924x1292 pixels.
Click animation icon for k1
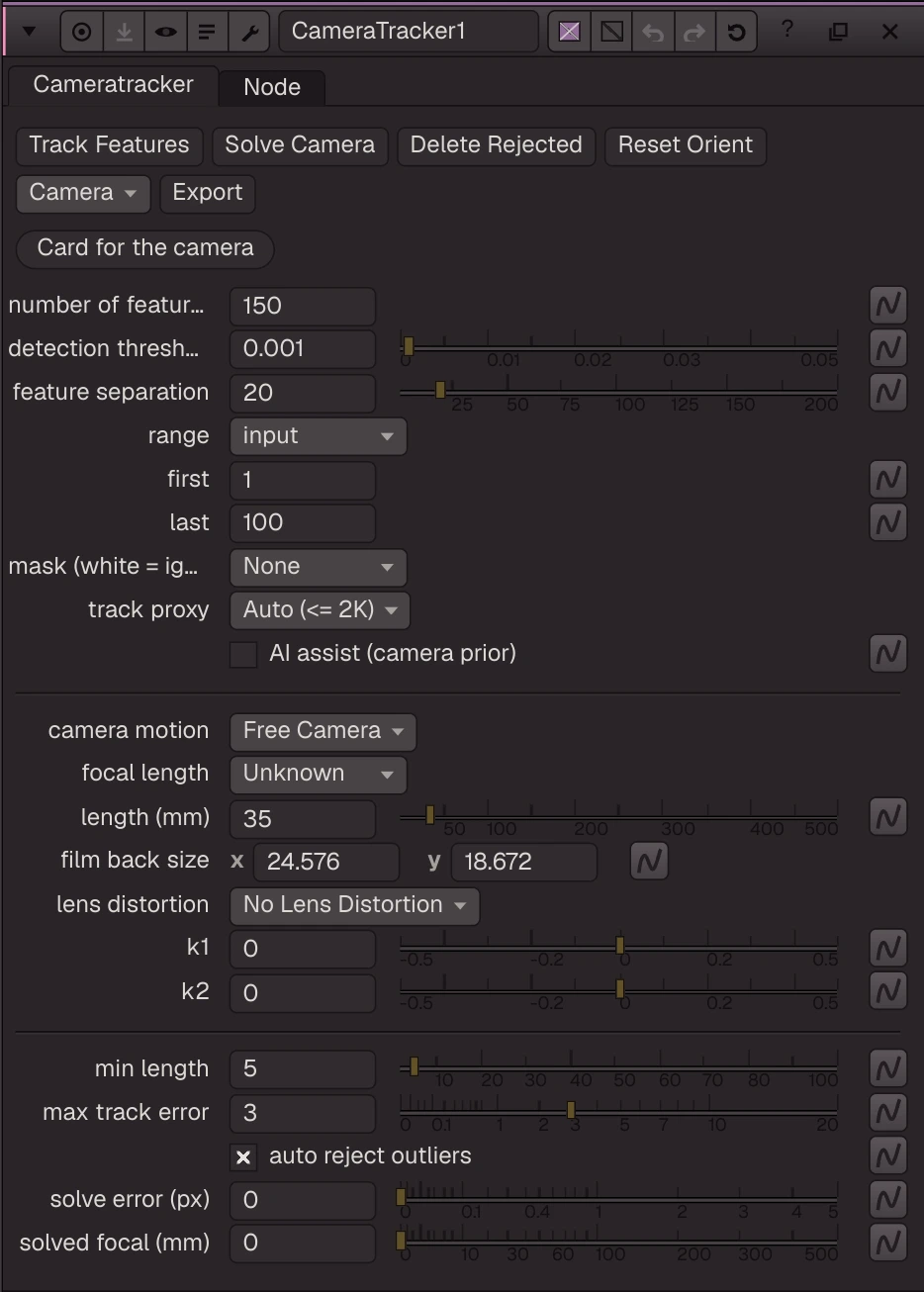pyautogui.click(x=888, y=948)
